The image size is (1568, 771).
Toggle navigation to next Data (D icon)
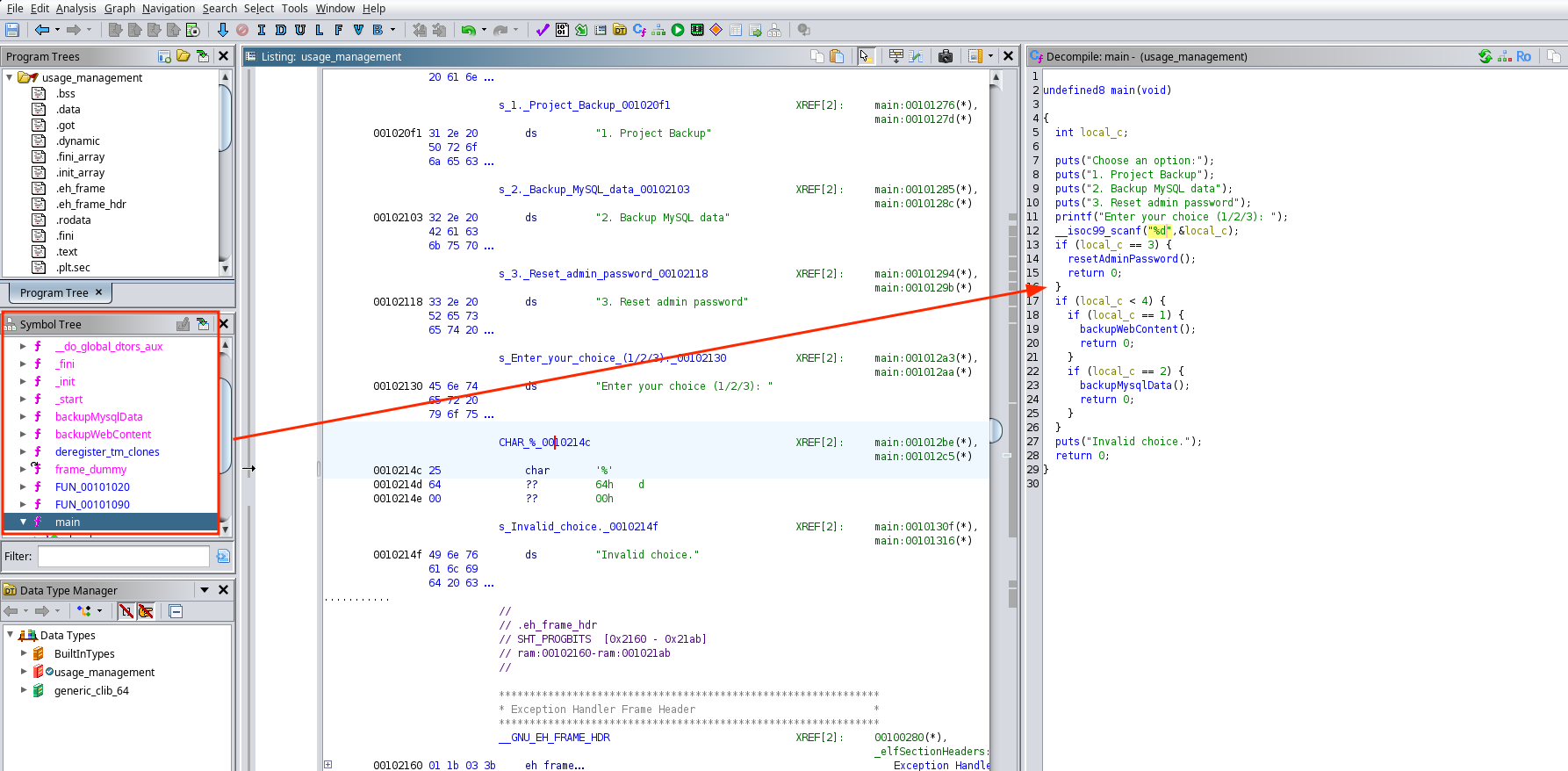point(281,30)
